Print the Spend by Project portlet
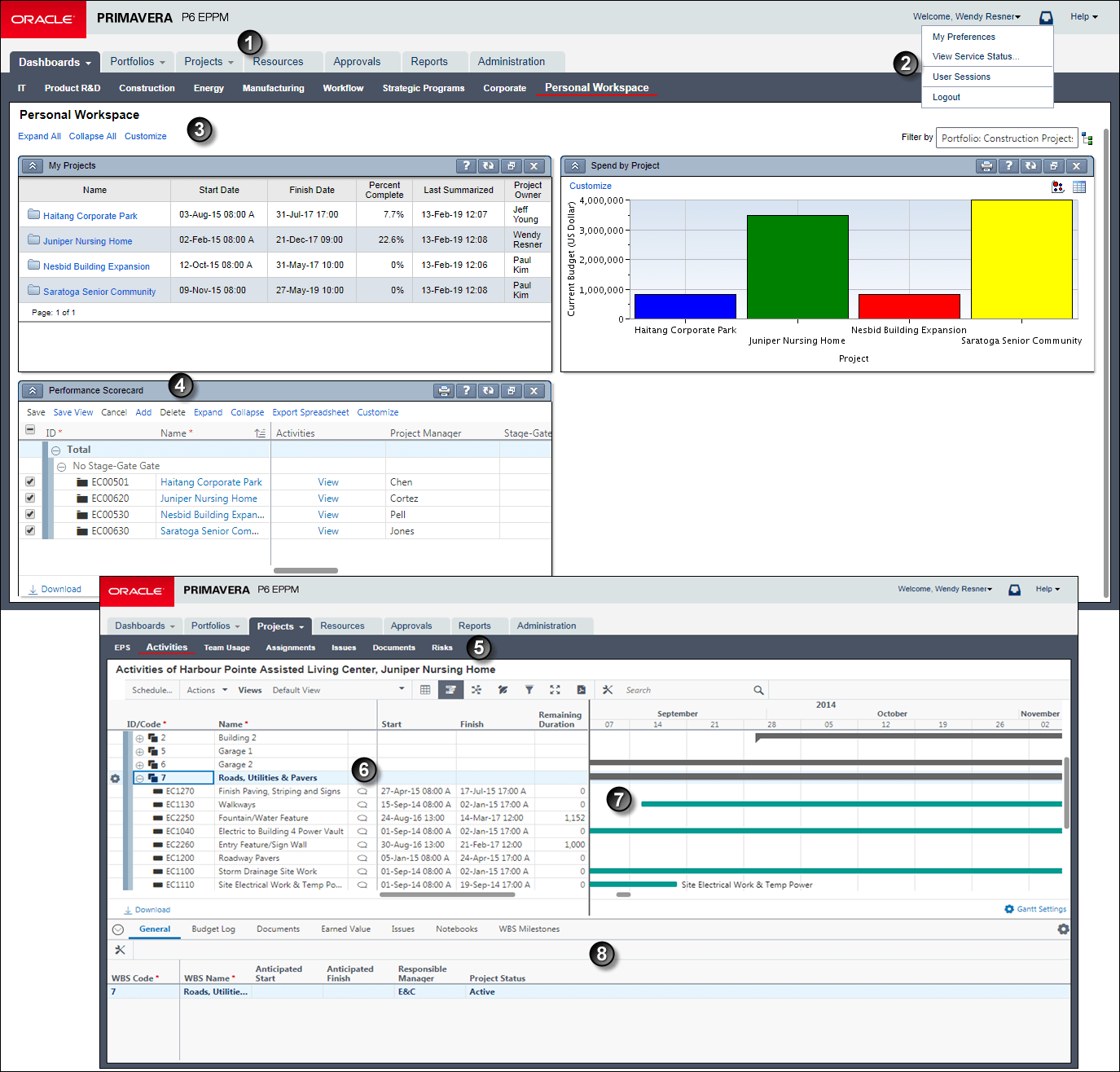Image resolution: width=1120 pixels, height=1072 pixels. 986,165
